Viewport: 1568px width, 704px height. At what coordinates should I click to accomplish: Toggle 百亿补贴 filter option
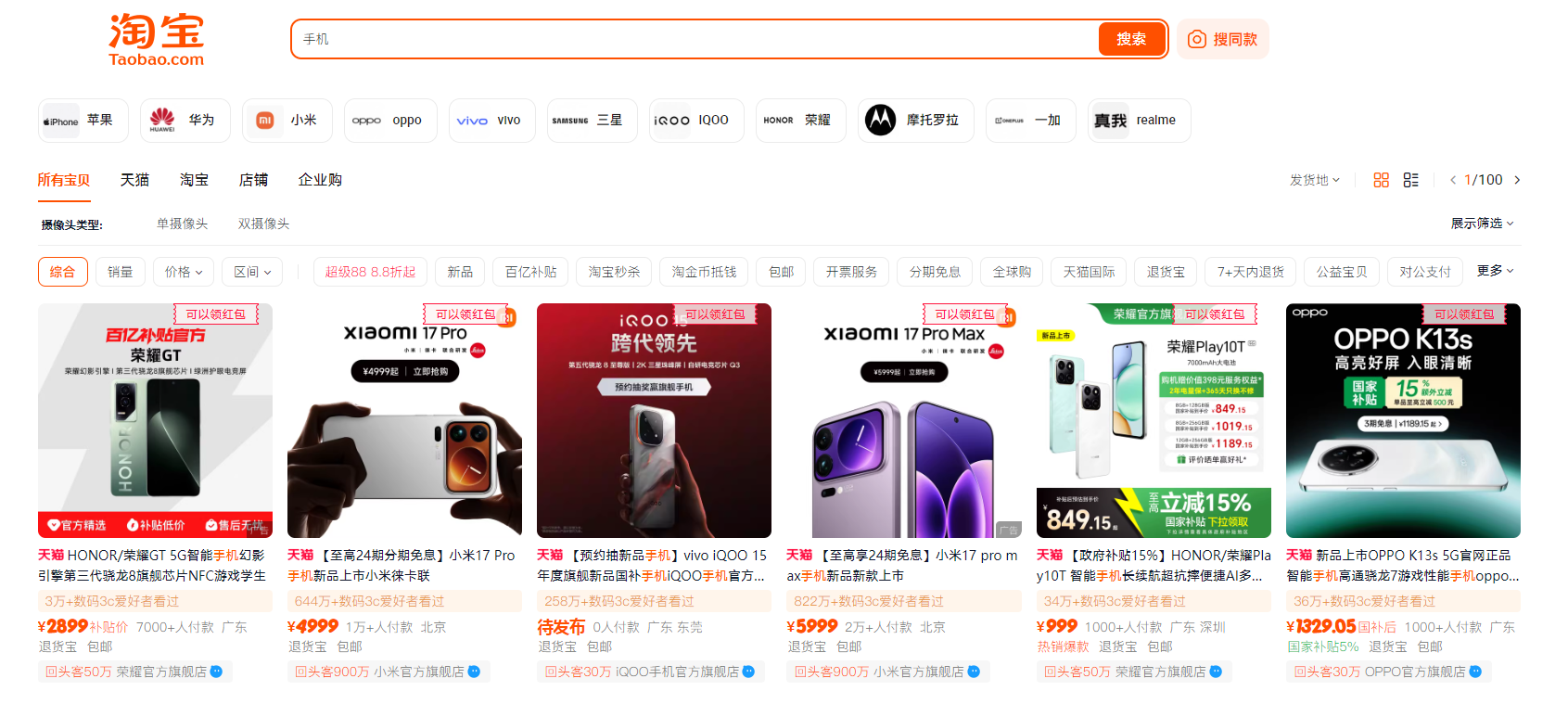pos(530,272)
